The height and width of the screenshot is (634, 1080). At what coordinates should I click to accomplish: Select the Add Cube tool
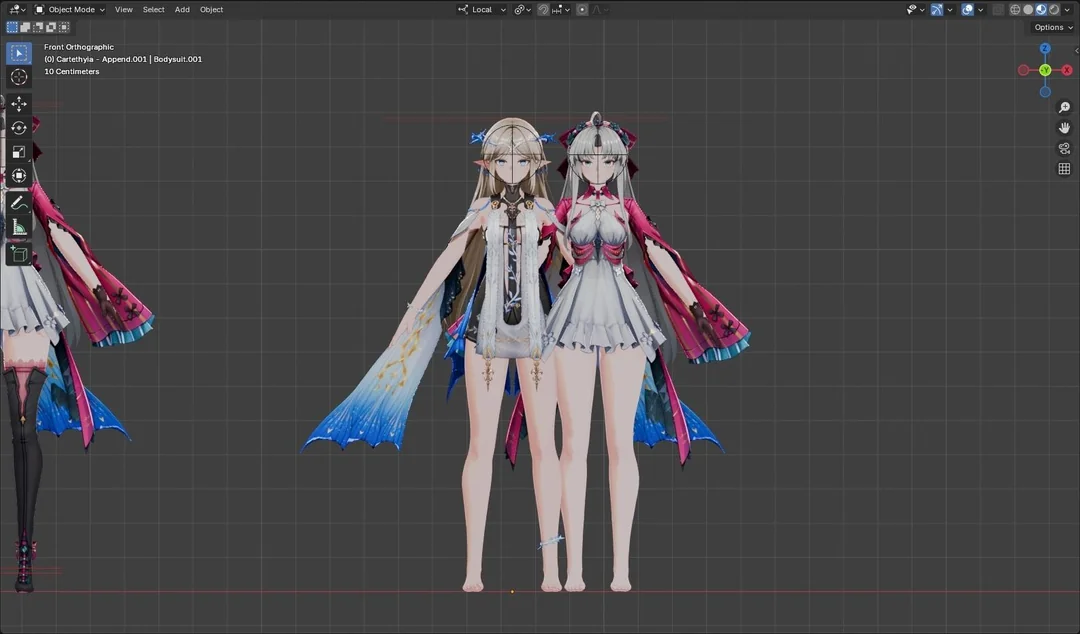[19, 254]
